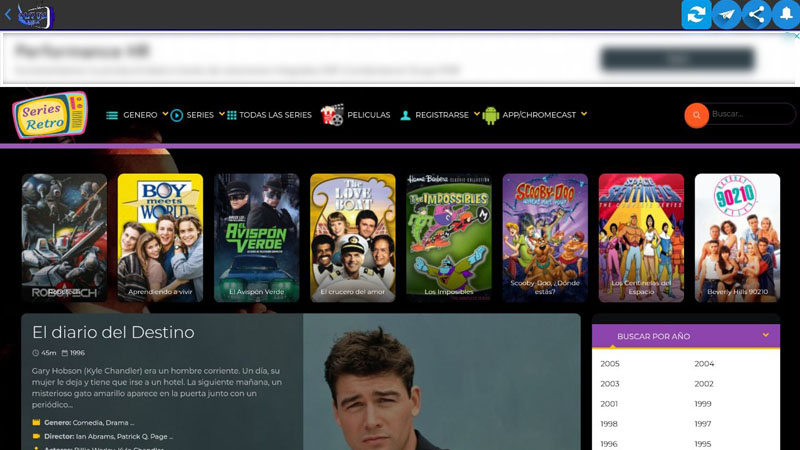The image size is (800, 450).
Task: Open Todas las Series menu item
Action: click(x=270, y=115)
